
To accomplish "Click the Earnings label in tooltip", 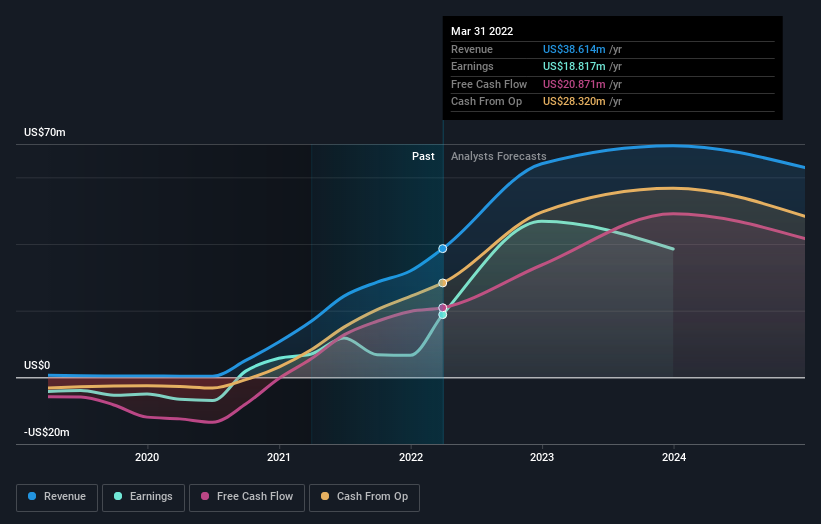I will click(472, 66).
